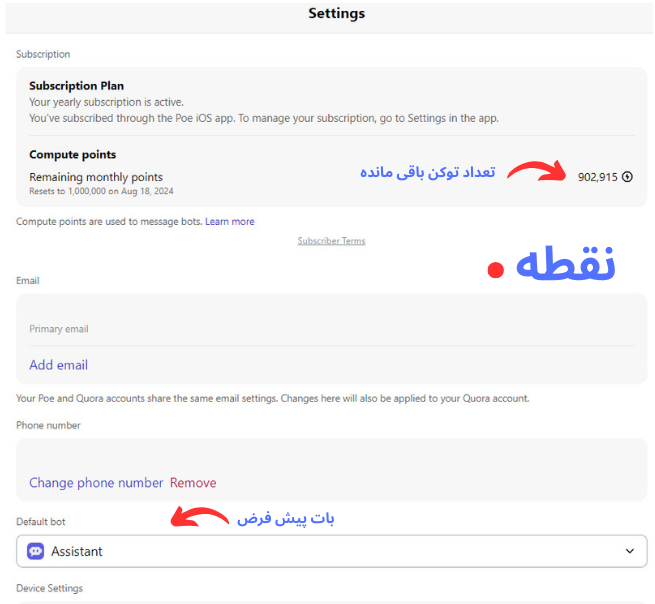Click the Remaining monthly points label
The height and width of the screenshot is (604, 655).
96,177
